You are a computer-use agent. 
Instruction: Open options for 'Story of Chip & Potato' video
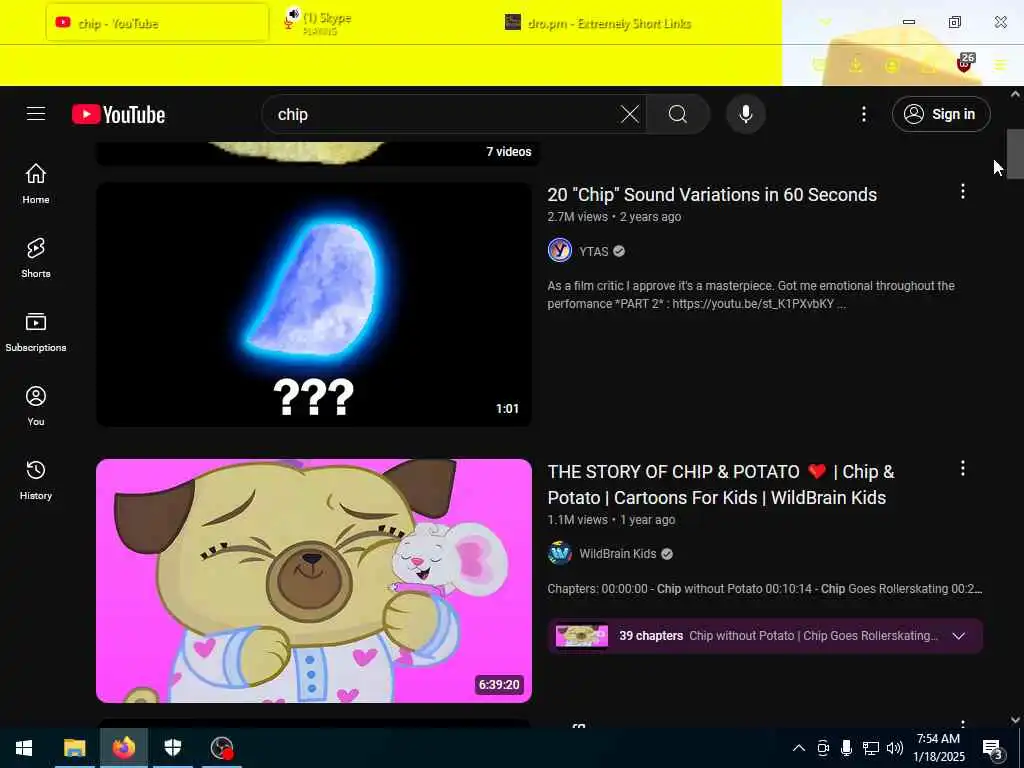tap(963, 468)
